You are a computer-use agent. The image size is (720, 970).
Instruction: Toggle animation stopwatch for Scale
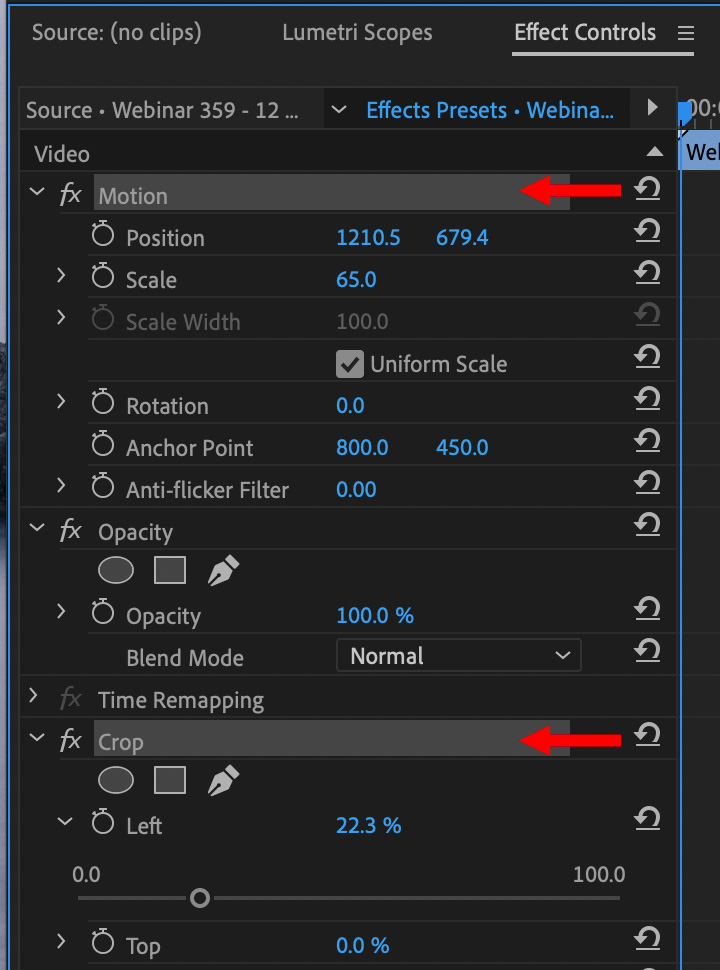[103, 278]
